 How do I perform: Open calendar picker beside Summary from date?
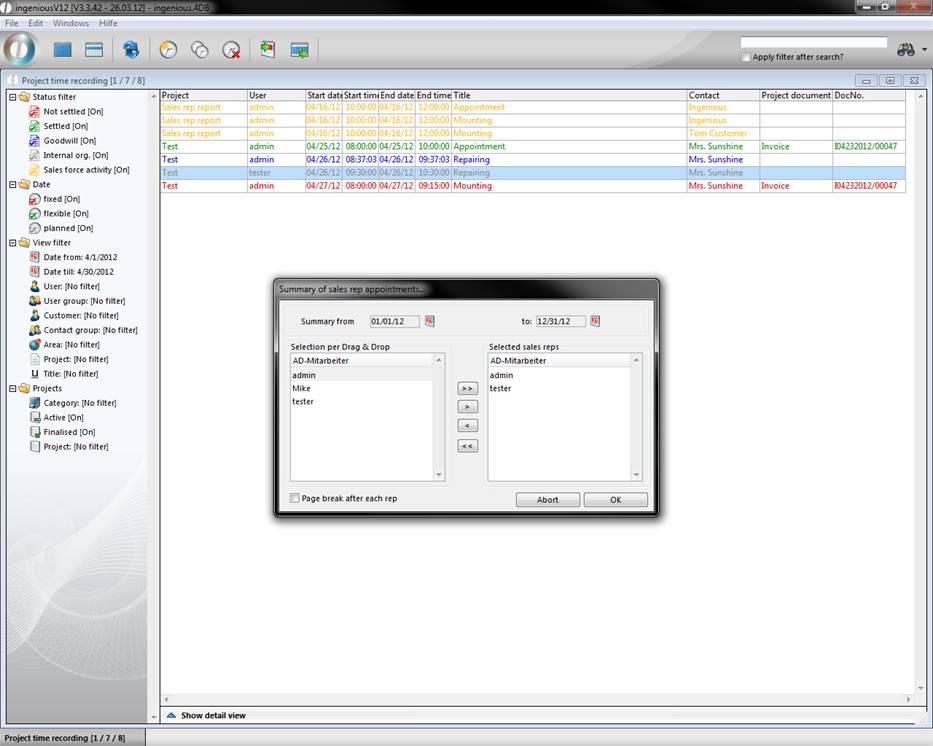pos(430,321)
